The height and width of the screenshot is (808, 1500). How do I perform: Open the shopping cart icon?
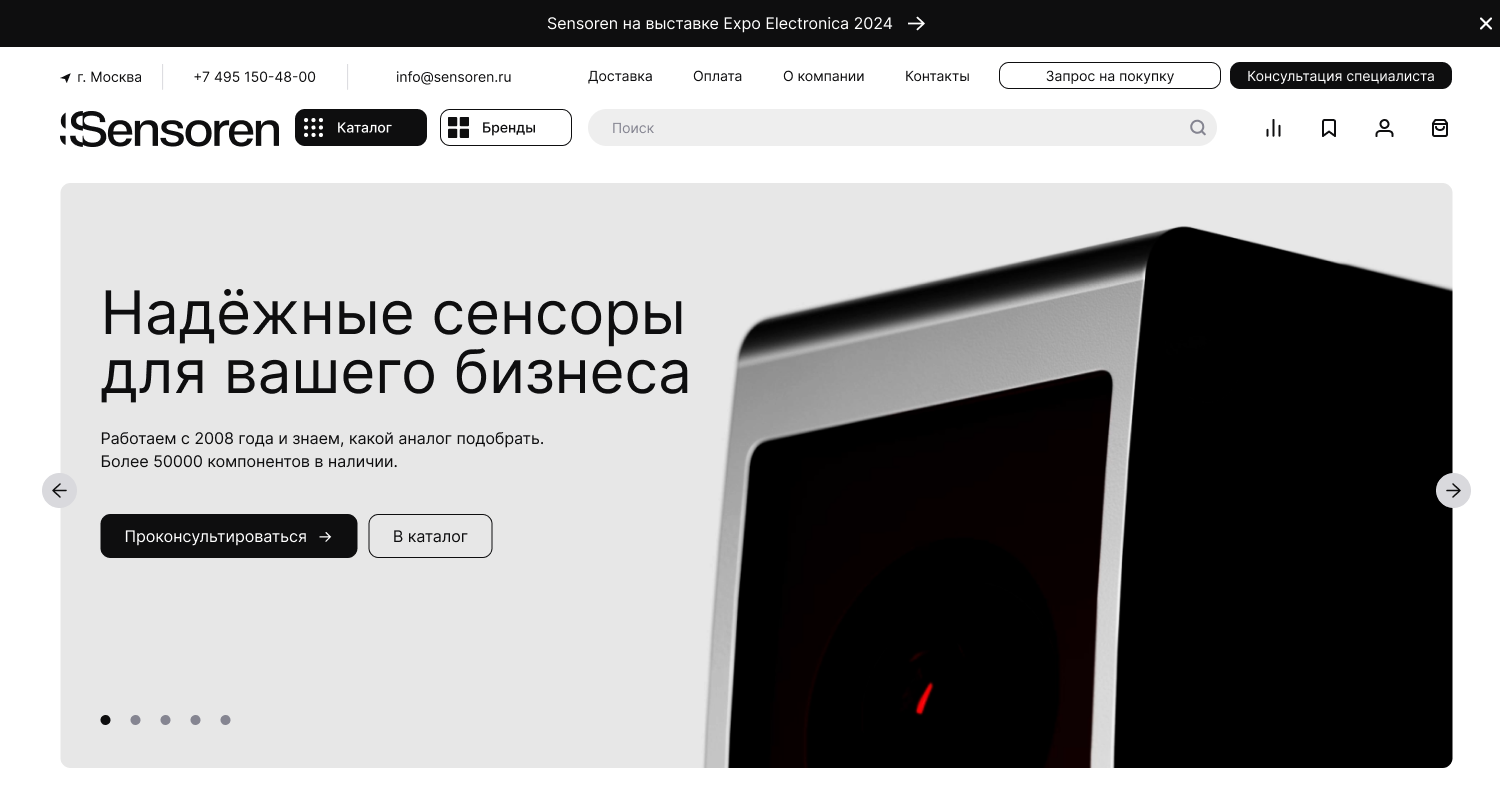coord(1440,128)
